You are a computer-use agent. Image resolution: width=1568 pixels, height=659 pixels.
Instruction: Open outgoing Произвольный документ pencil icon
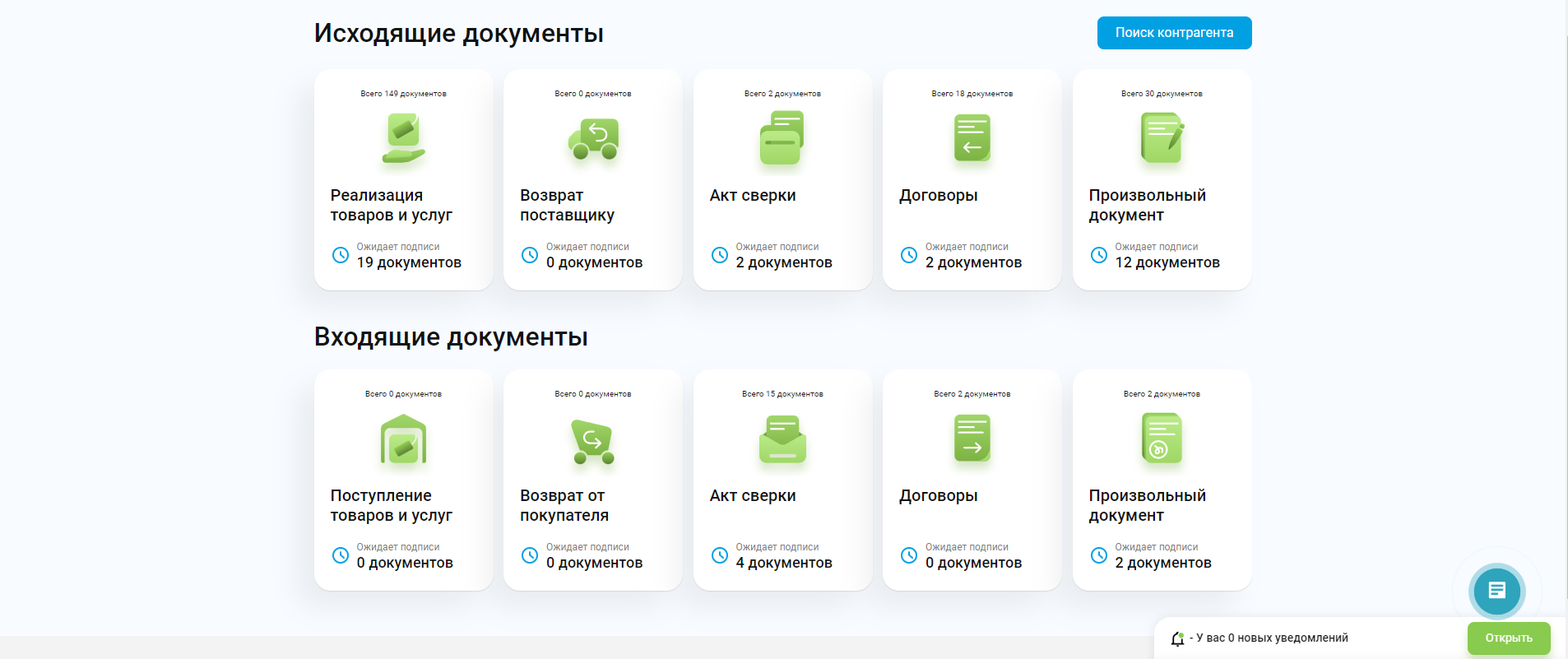point(1162,138)
